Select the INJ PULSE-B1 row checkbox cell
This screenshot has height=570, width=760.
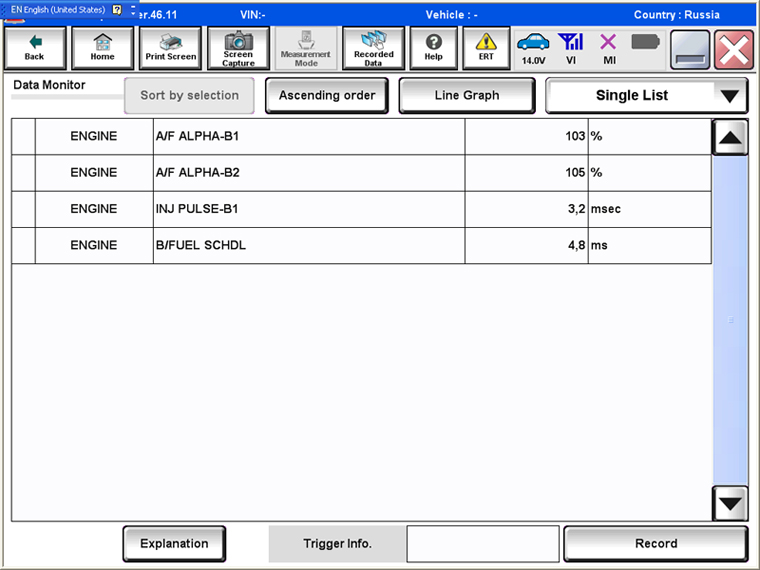pyautogui.click(x=23, y=209)
